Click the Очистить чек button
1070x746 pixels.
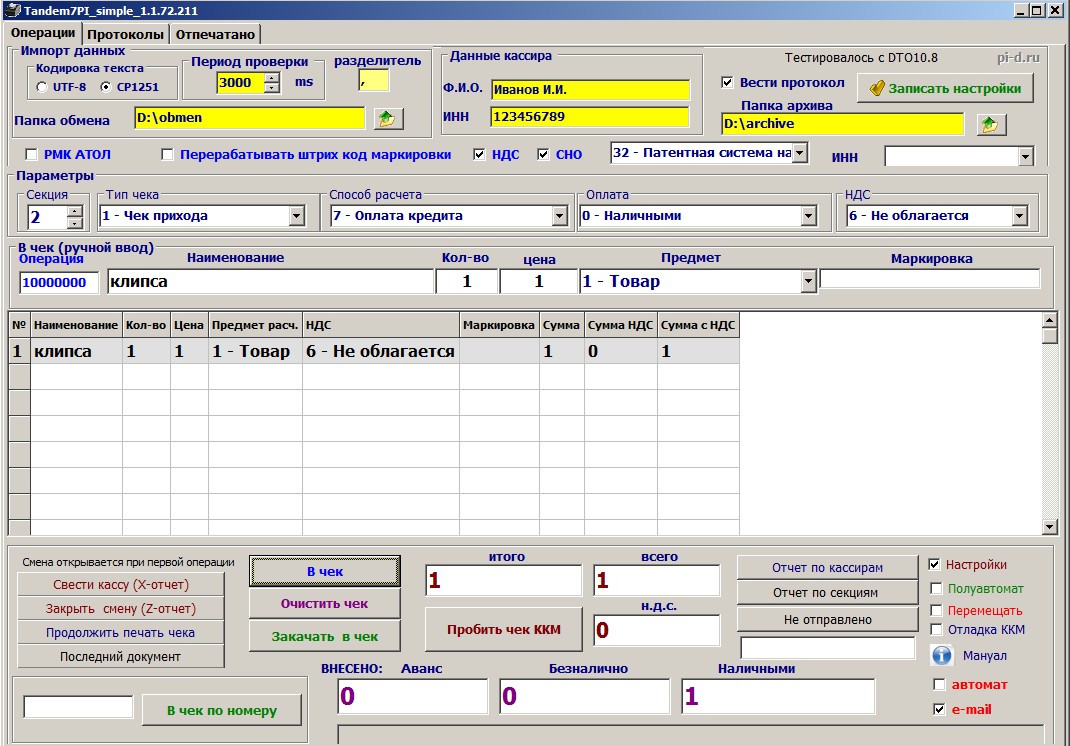(325, 603)
